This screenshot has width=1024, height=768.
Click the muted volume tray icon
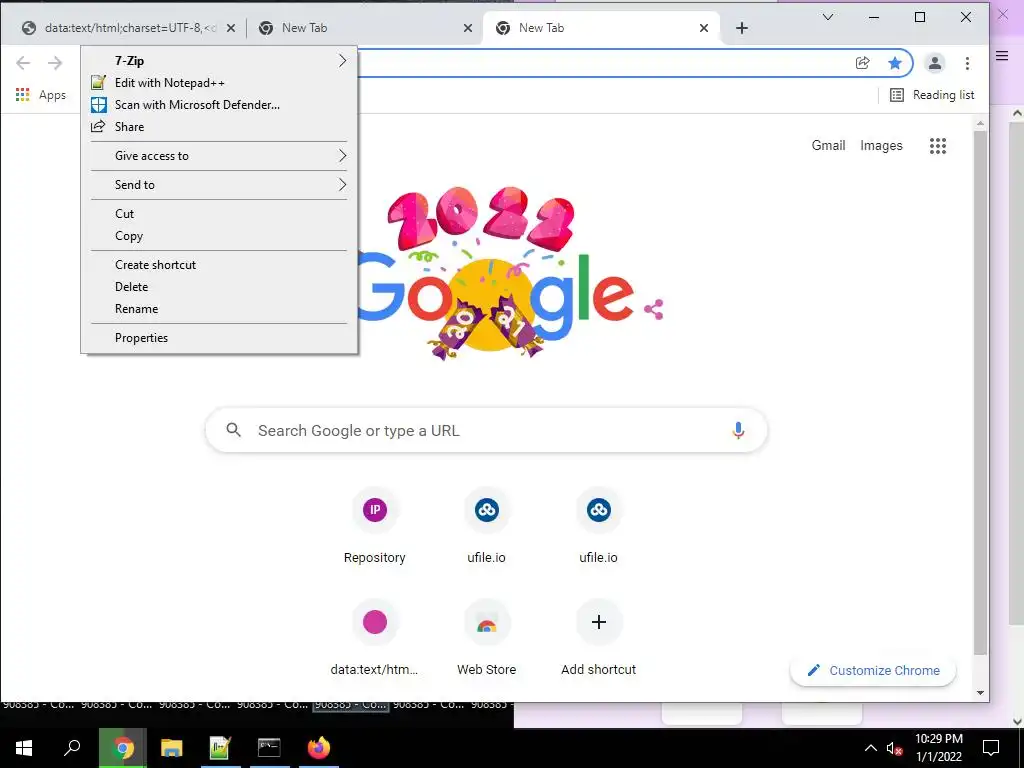(x=894, y=748)
